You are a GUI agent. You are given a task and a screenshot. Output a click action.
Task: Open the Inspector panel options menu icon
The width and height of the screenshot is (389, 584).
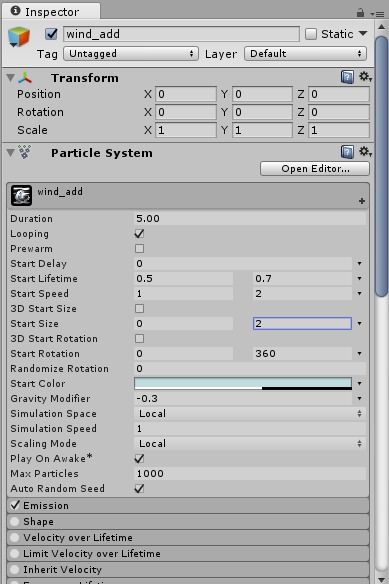click(377, 14)
